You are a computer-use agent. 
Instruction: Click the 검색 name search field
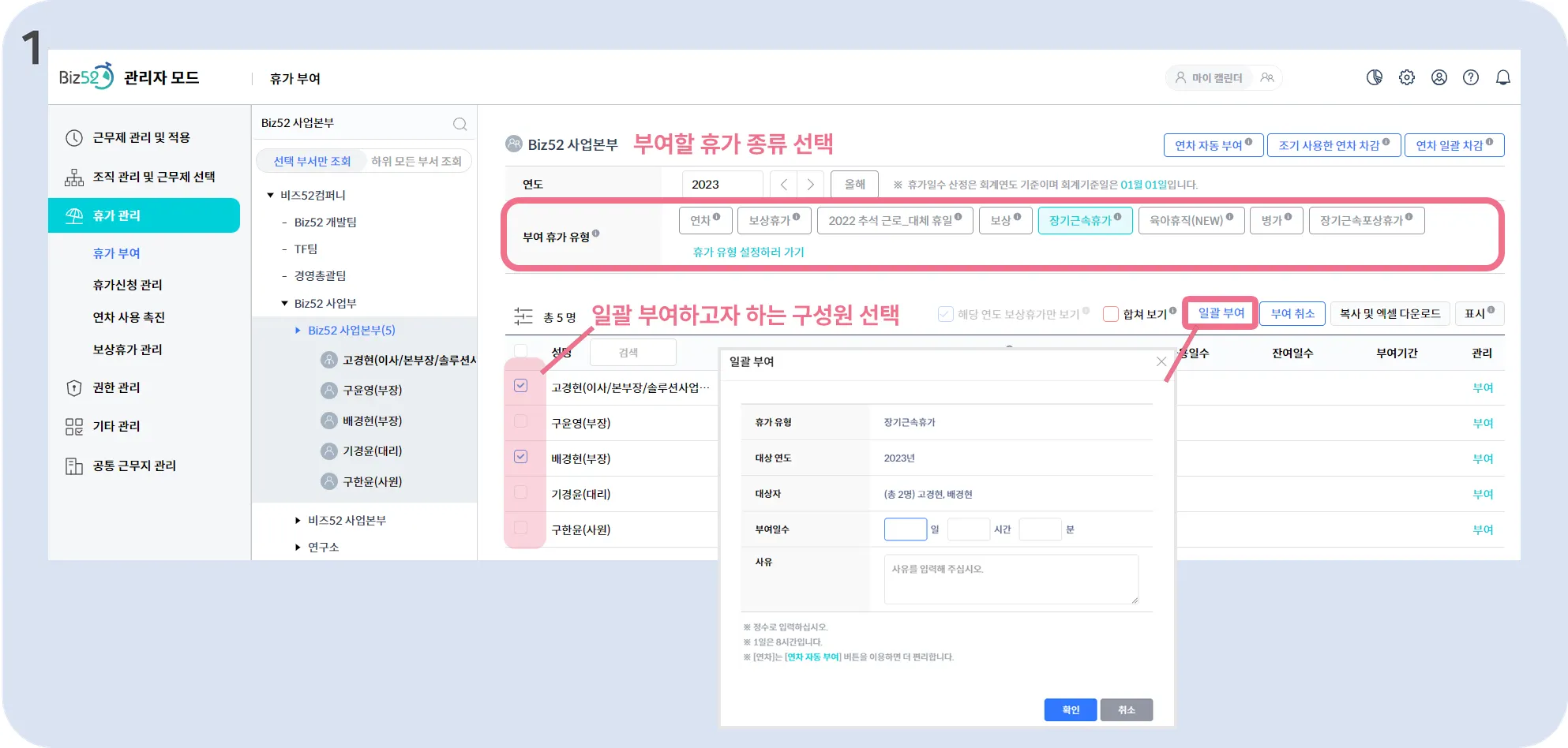(632, 353)
